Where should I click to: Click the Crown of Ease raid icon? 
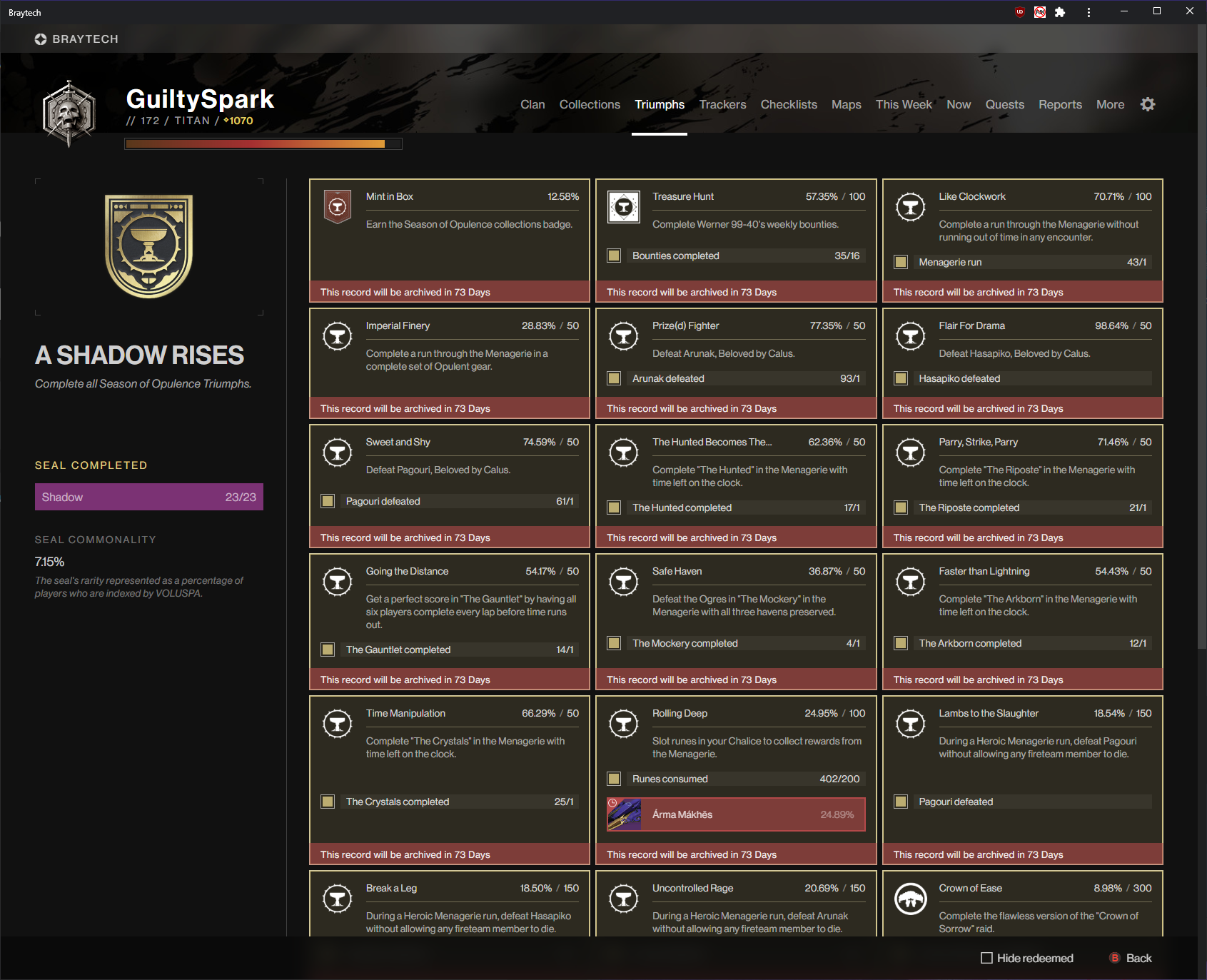[911, 899]
